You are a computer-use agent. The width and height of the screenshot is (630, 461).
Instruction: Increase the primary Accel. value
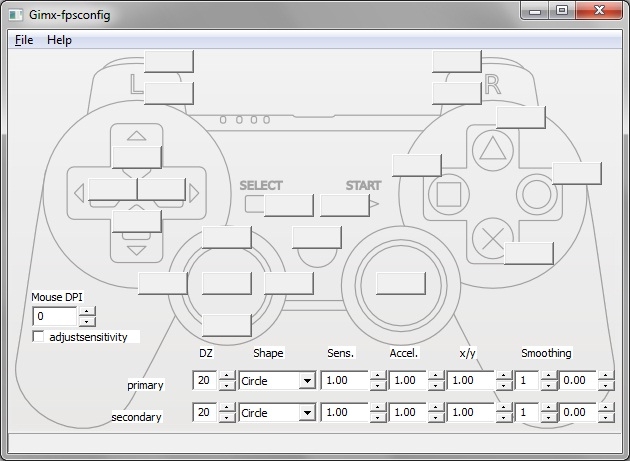[x=436, y=375]
